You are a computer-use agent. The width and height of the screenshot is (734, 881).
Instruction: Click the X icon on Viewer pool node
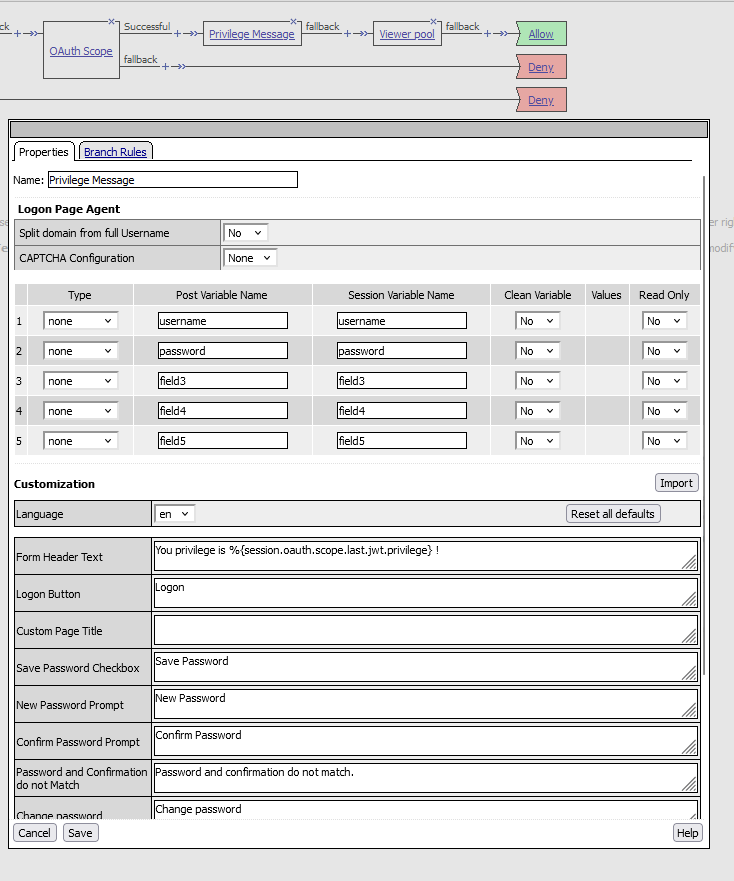(x=435, y=20)
